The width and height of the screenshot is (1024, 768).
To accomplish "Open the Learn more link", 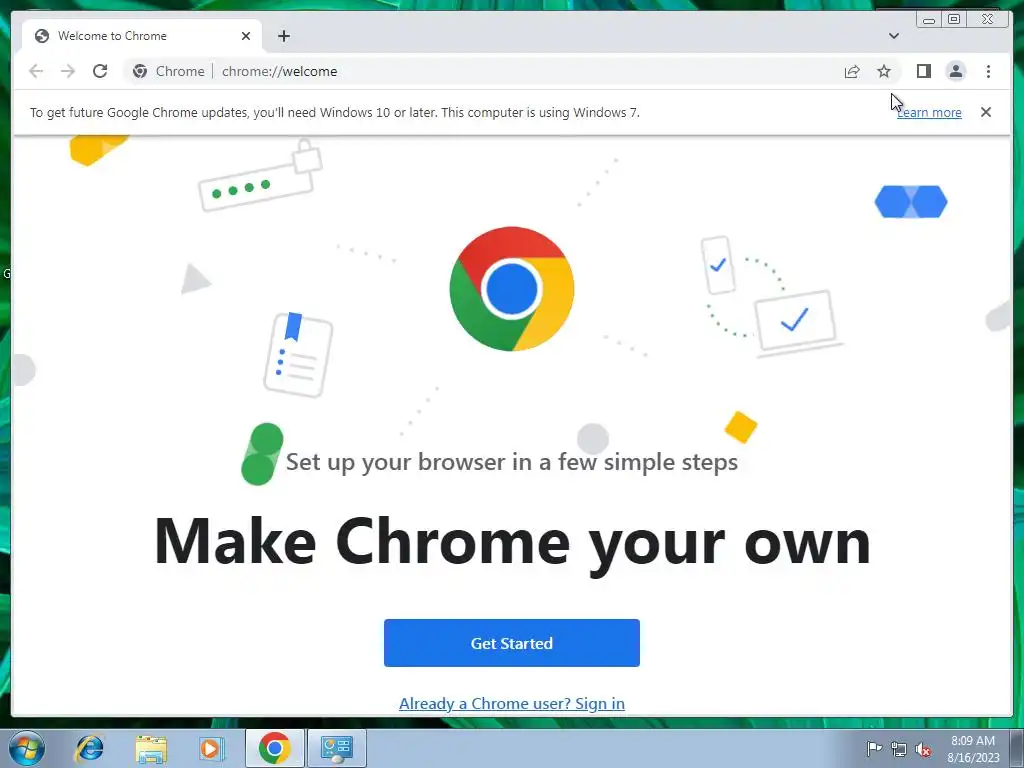I will click(929, 112).
